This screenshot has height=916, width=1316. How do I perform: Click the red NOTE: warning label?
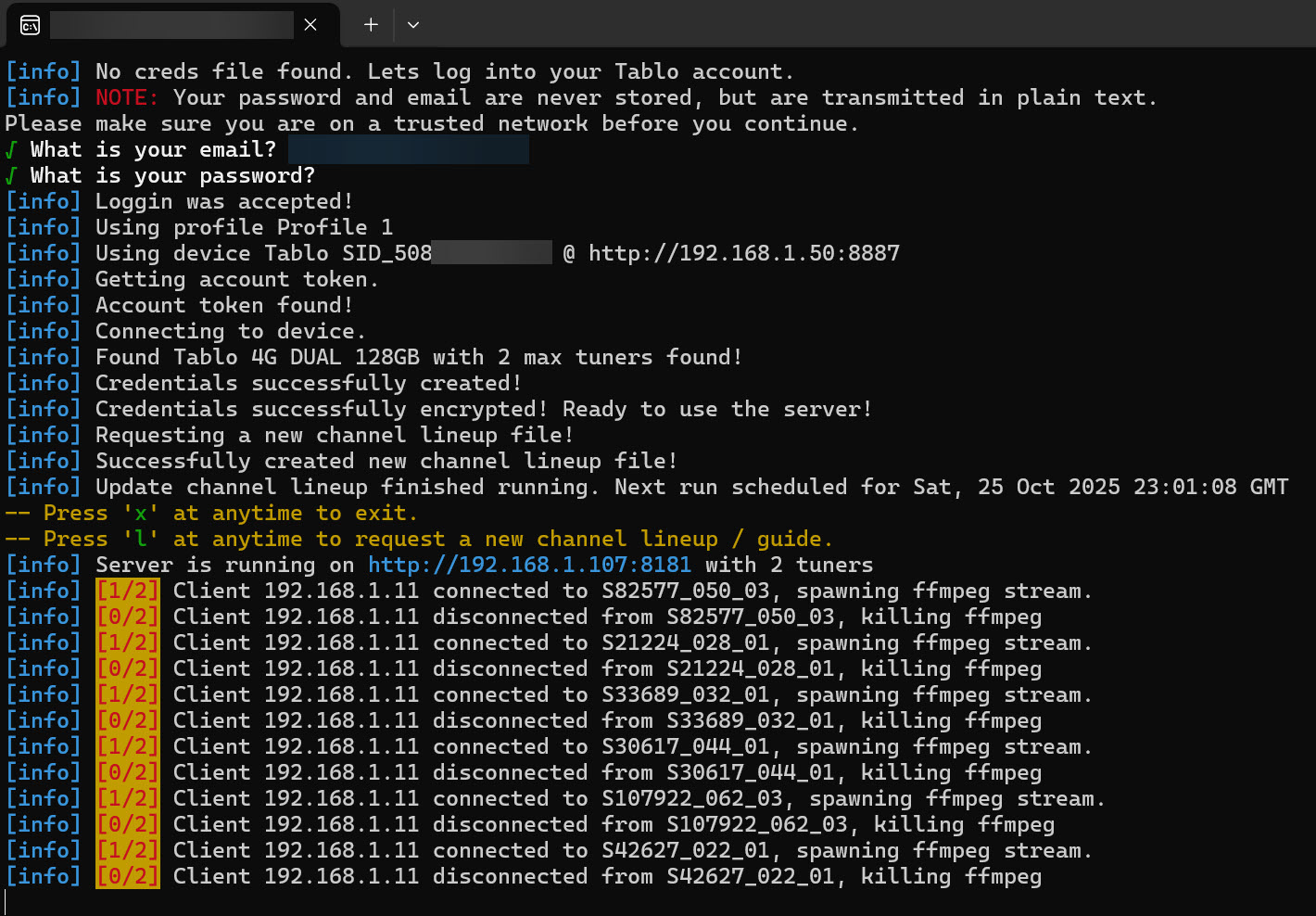click(x=127, y=97)
